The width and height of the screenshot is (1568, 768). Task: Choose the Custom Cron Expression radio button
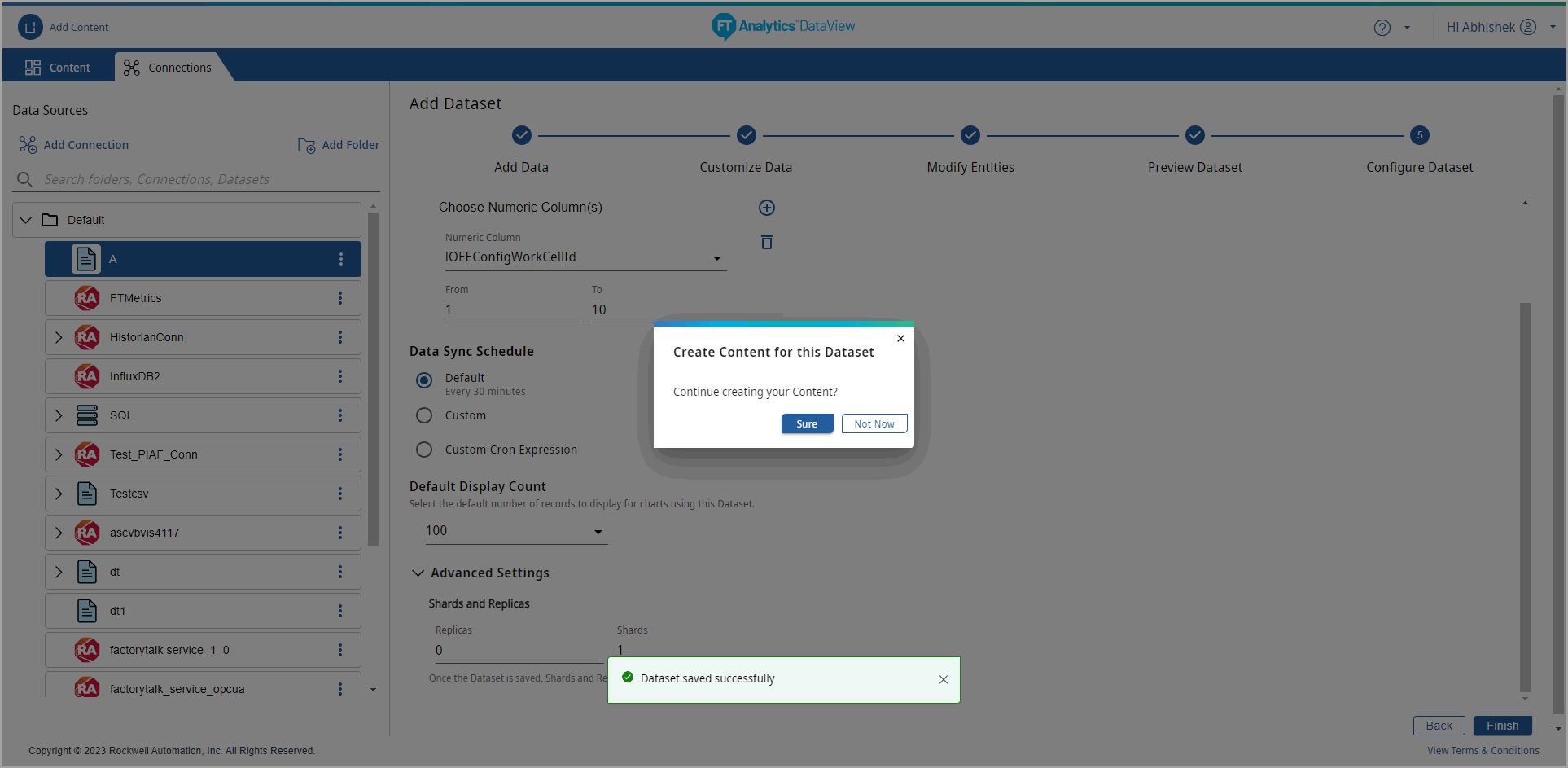click(424, 450)
